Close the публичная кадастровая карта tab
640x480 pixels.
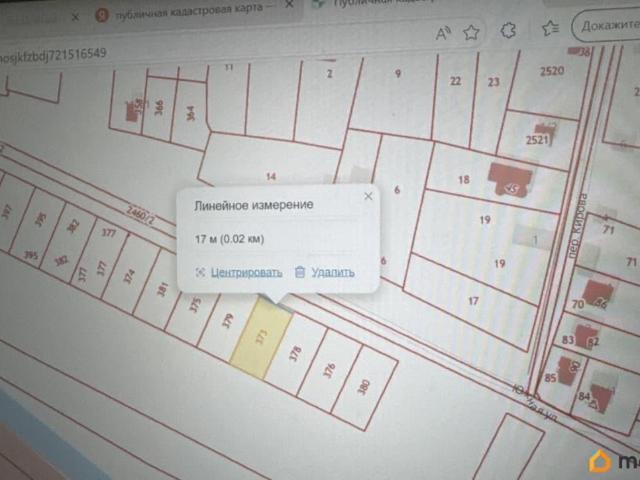click(x=289, y=5)
